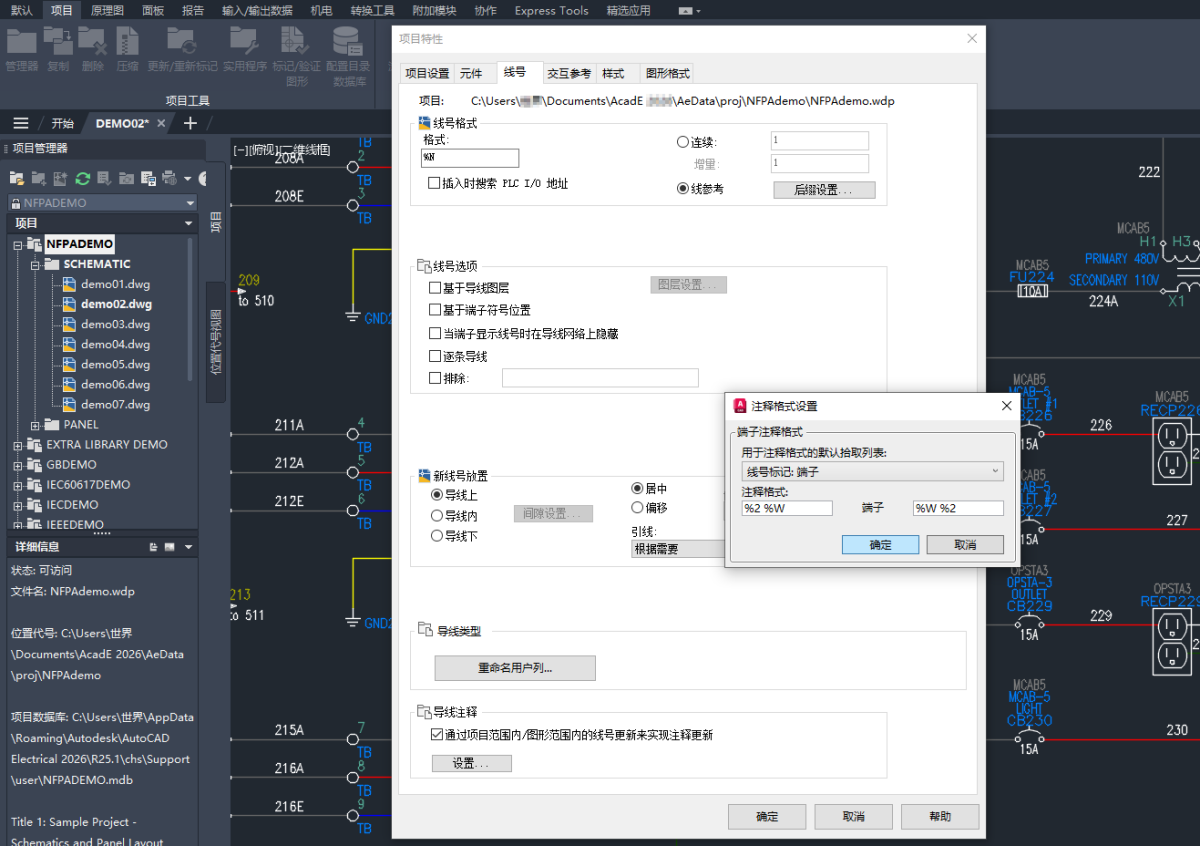Click the 设置... button under 导线注释
The image size is (1200, 846).
(x=471, y=763)
